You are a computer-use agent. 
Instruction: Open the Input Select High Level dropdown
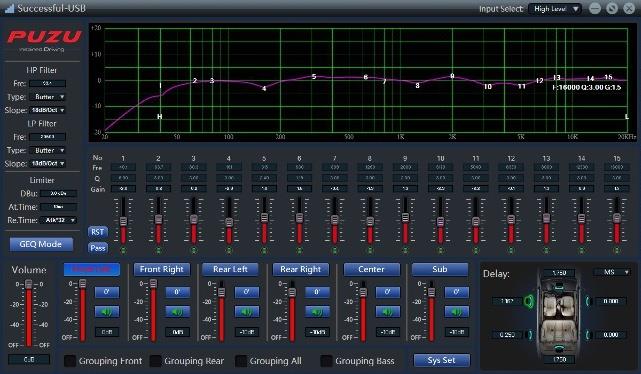coord(555,9)
